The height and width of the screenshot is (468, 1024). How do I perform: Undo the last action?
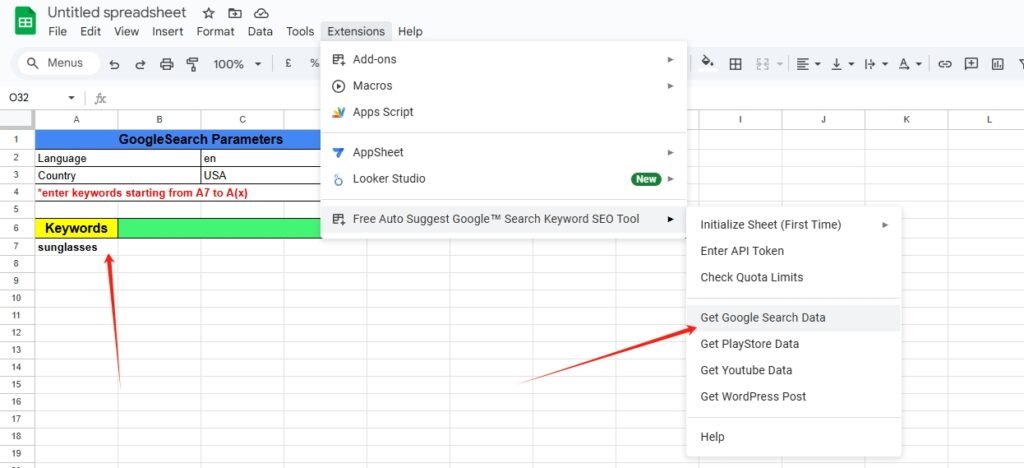tap(114, 64)
